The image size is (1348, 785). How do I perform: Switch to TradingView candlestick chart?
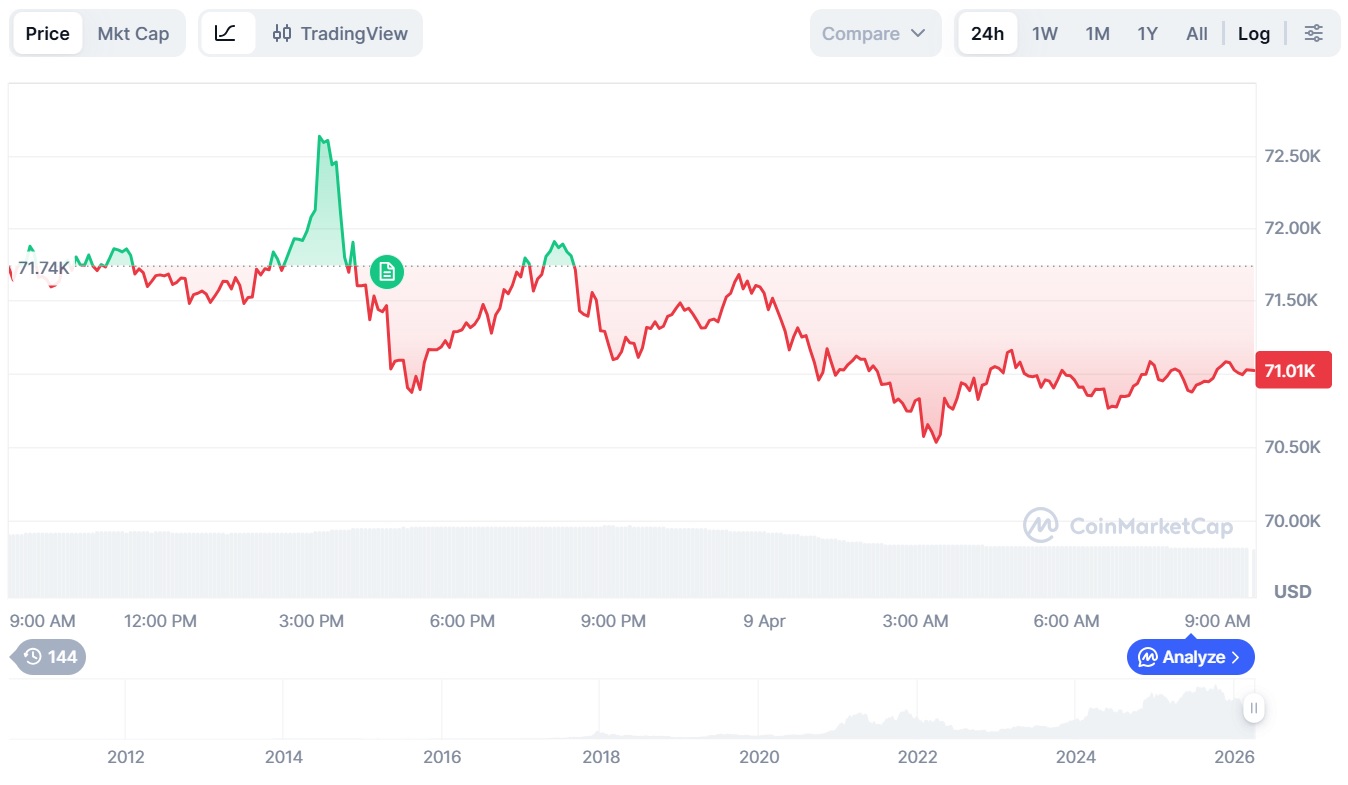(341, 33)
